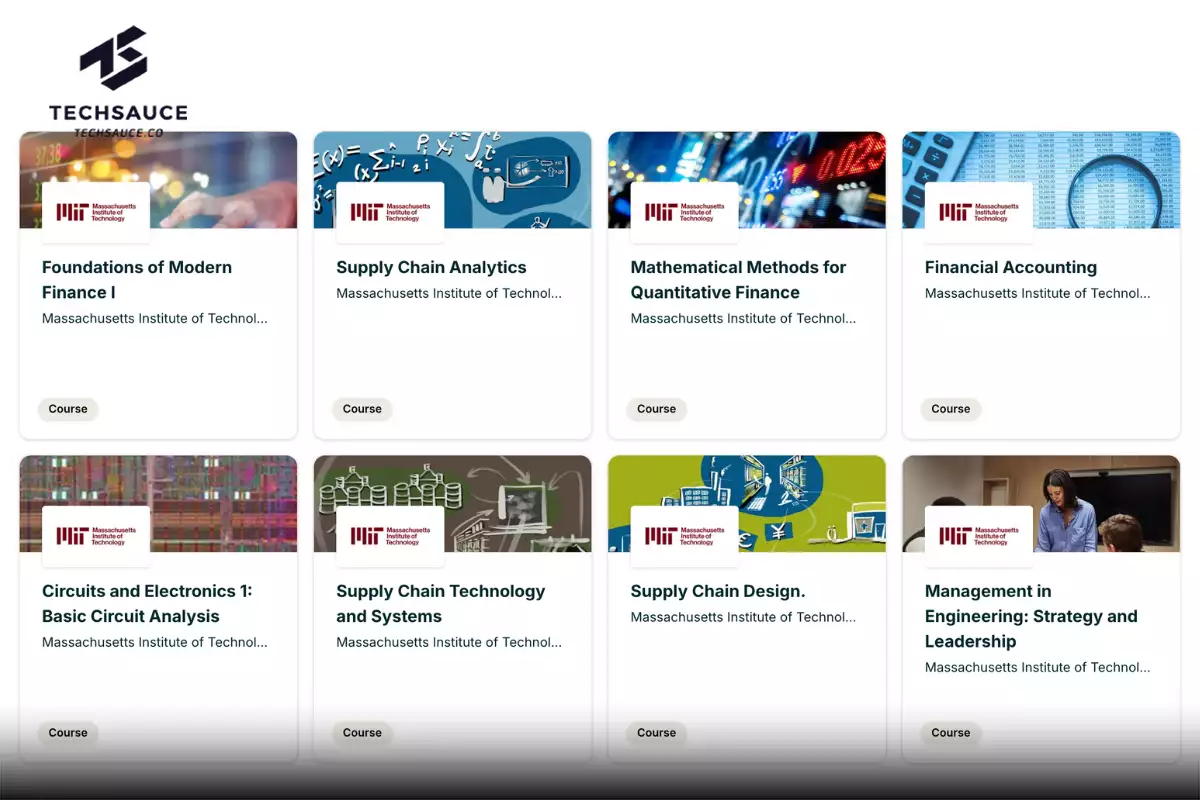Click Course tag on Financial Accounting card
This screenshot has height=800, width=1200.
[950, 409]
